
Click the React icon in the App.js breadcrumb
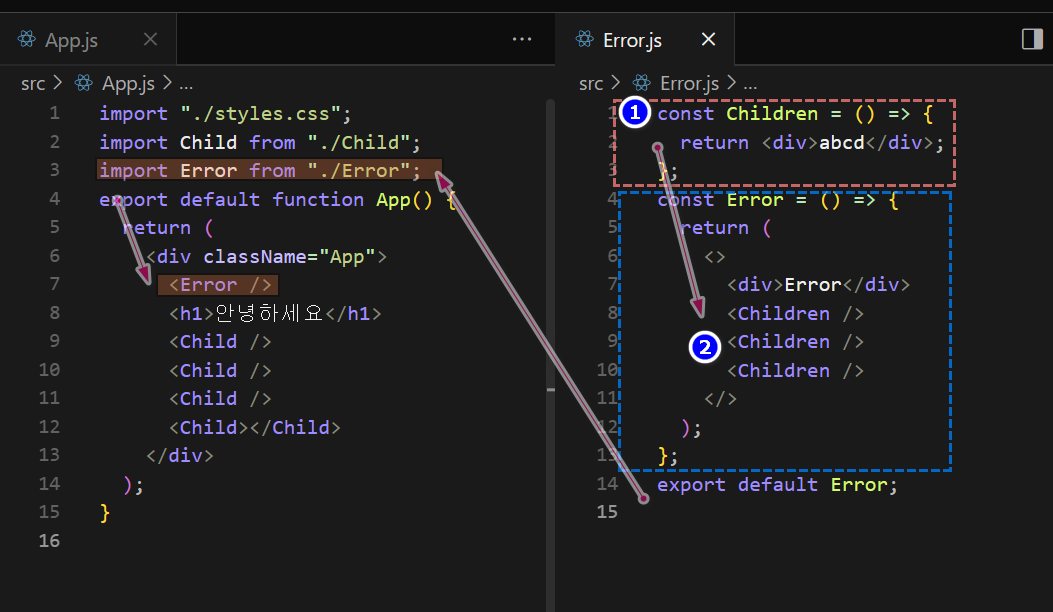pos(84,84)
